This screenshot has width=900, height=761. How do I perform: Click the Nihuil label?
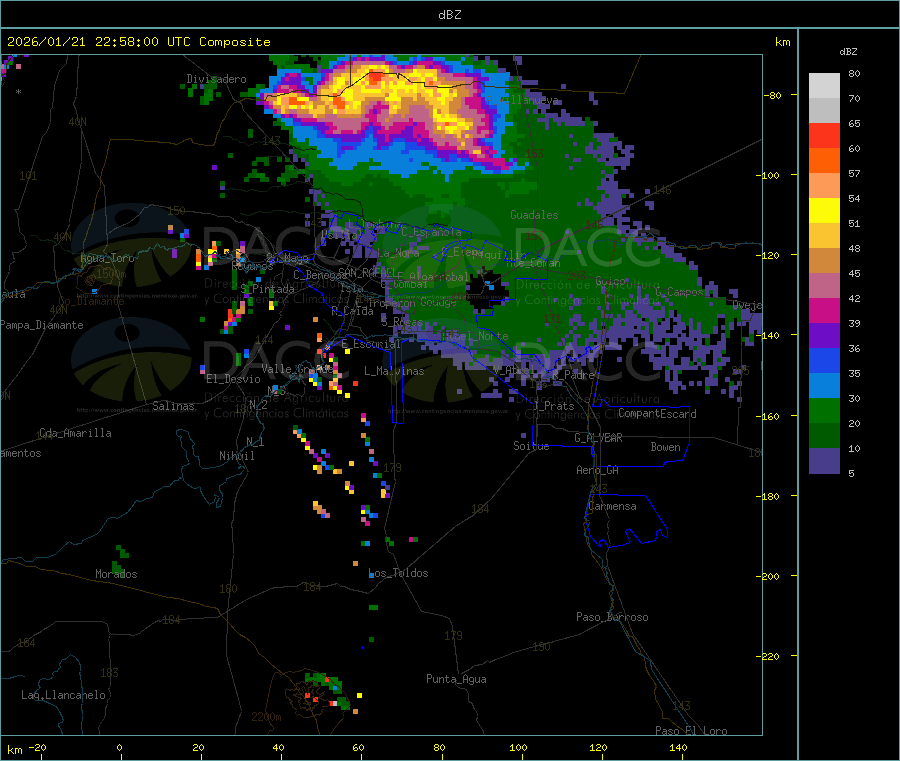[x=236, y=456]
